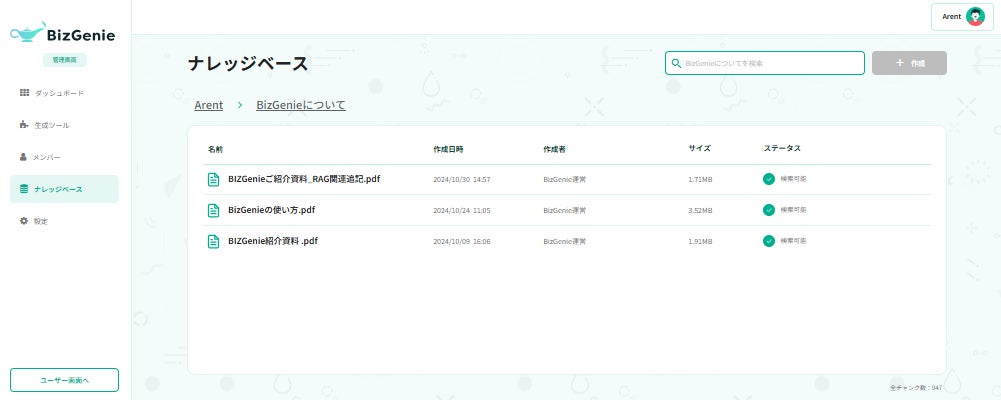Click size value 1.71MB
The image size is (1001, 400).
pyautogui.click(x=700, y=180)
